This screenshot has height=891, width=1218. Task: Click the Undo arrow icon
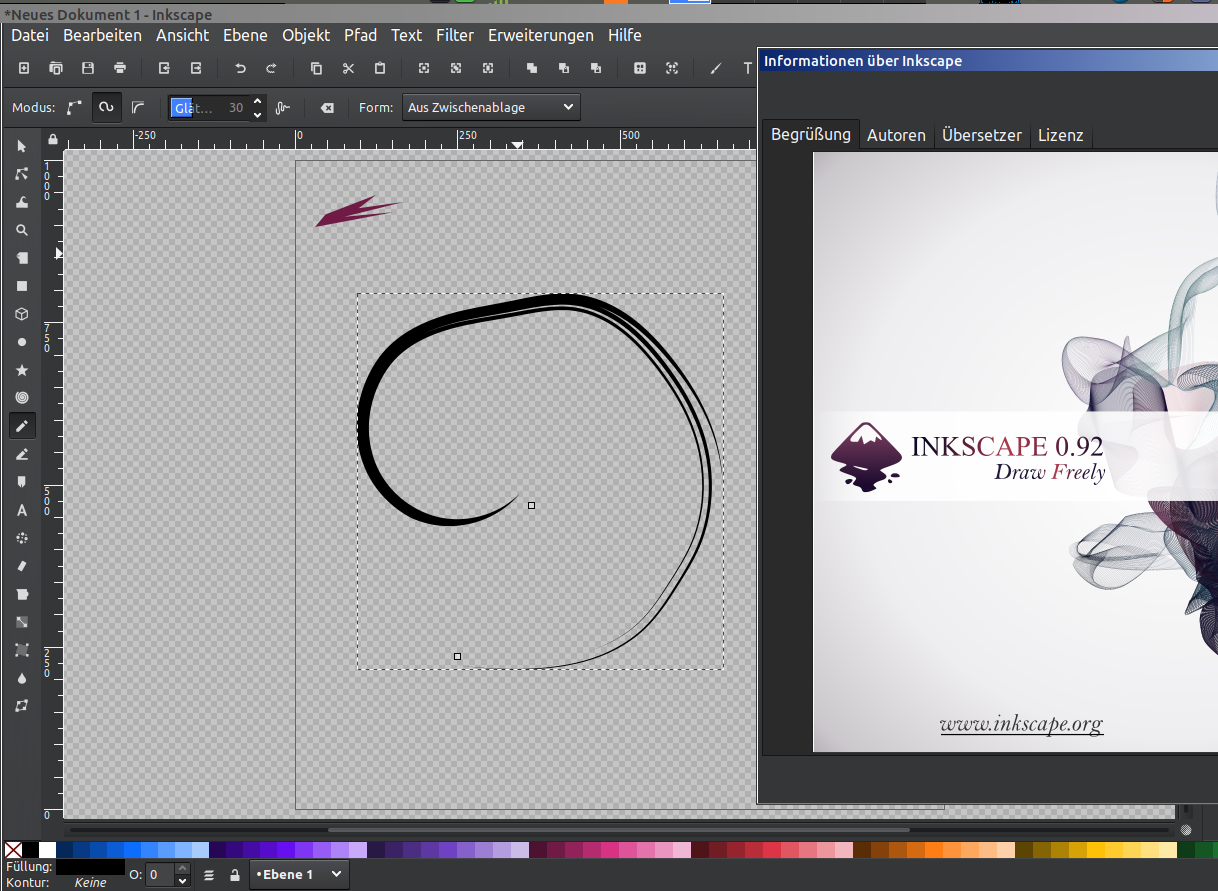(240, 69)
